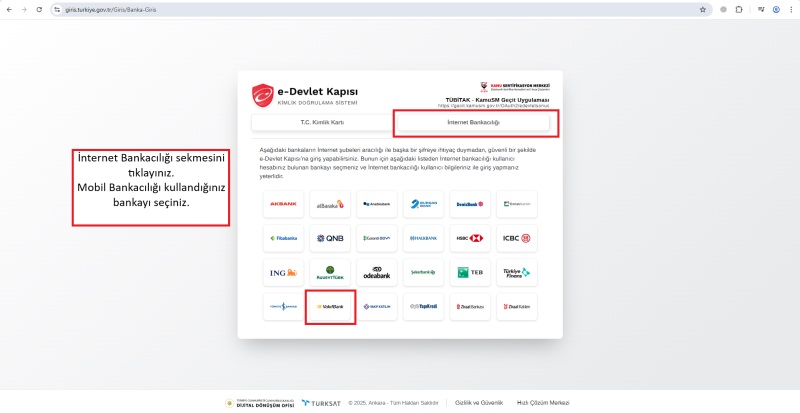
Task: Click the e-Devlet Kapısı logo
Action: (305, 96)
